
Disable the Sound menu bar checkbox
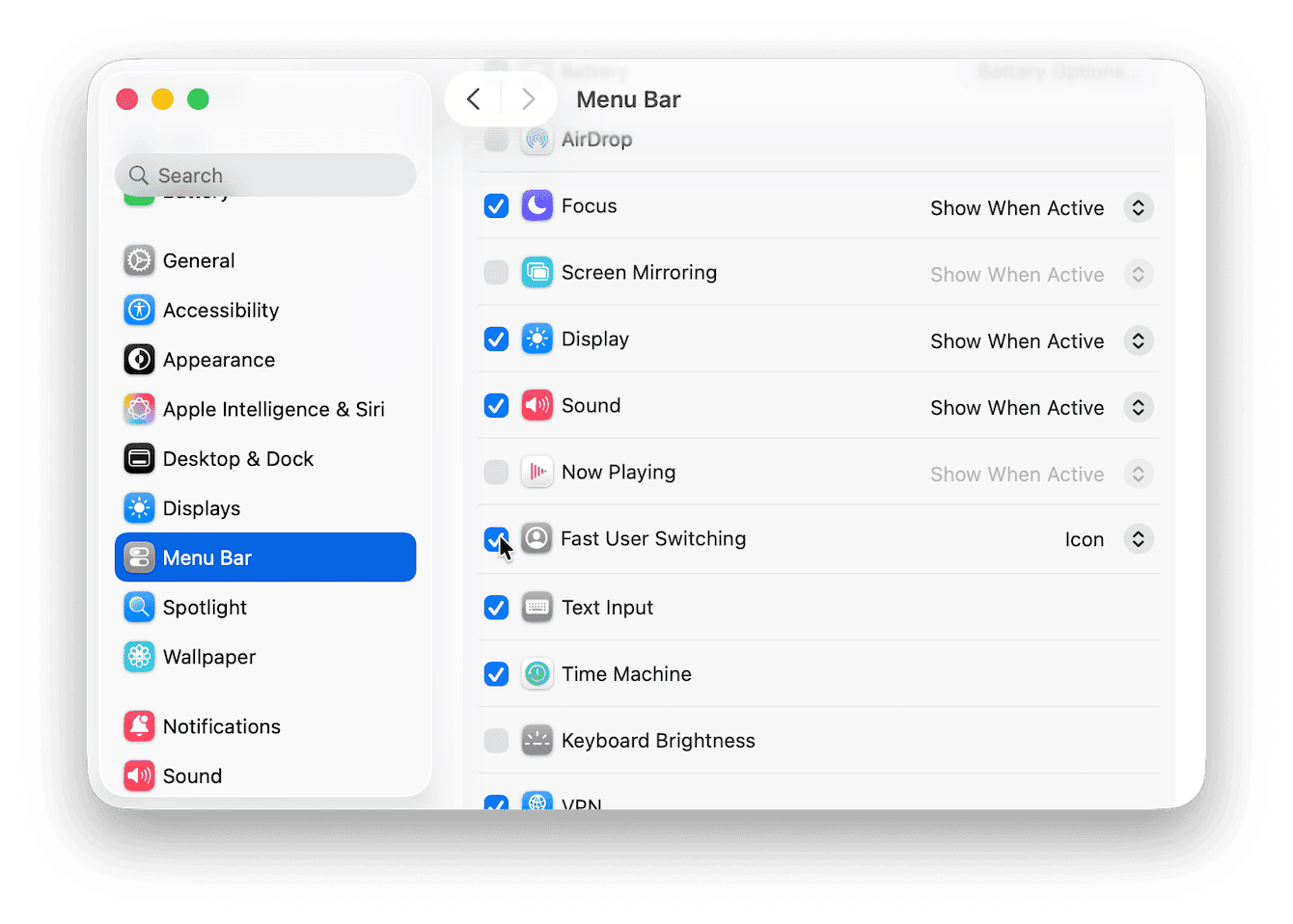[496, 405]
